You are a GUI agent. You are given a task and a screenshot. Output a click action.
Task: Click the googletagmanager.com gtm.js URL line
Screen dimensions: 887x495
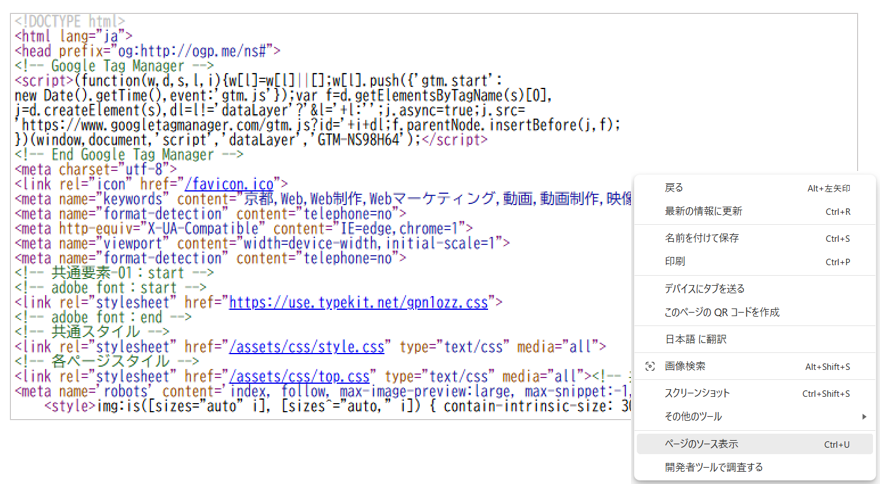tap(317, 125)
